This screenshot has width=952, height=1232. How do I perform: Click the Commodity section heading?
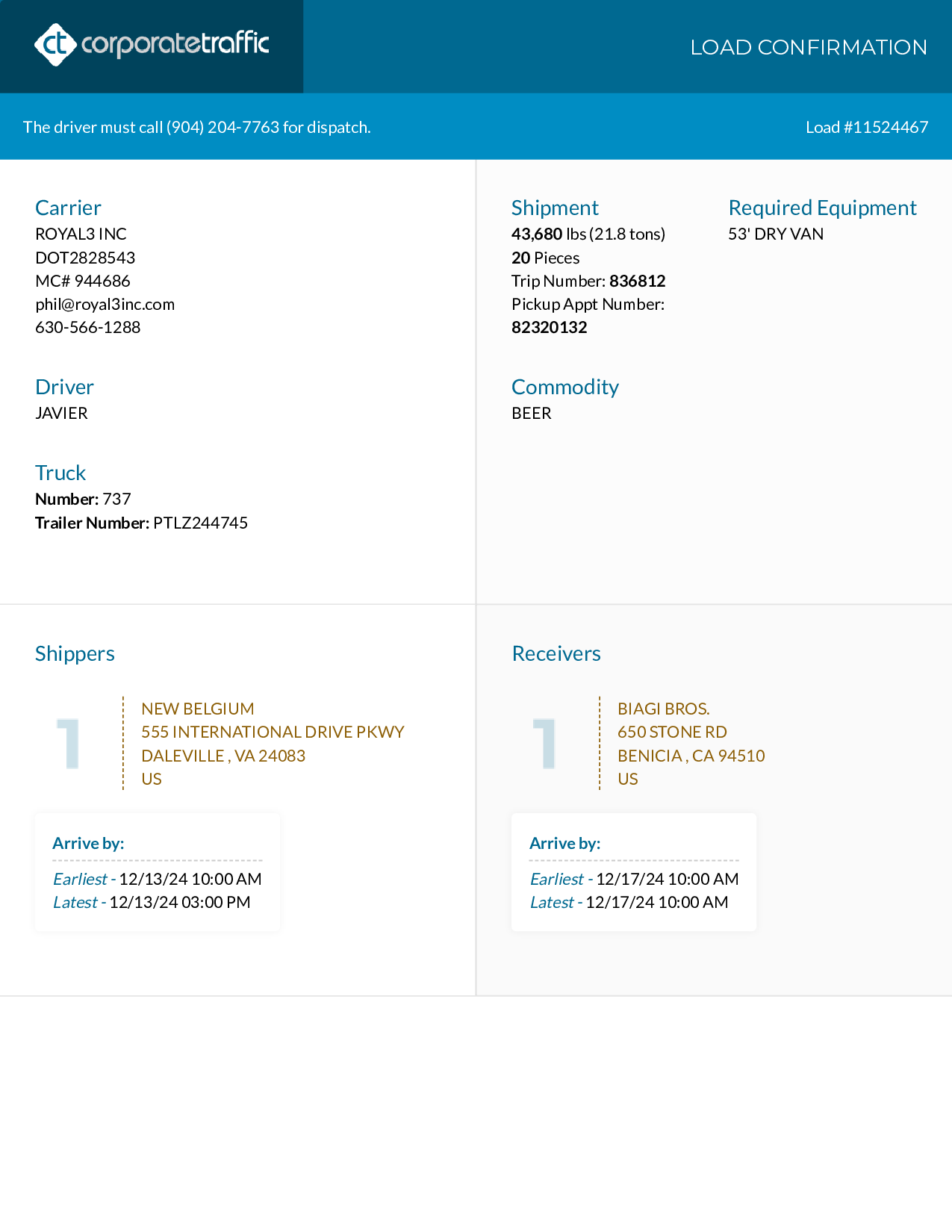(x=565, y=387)
